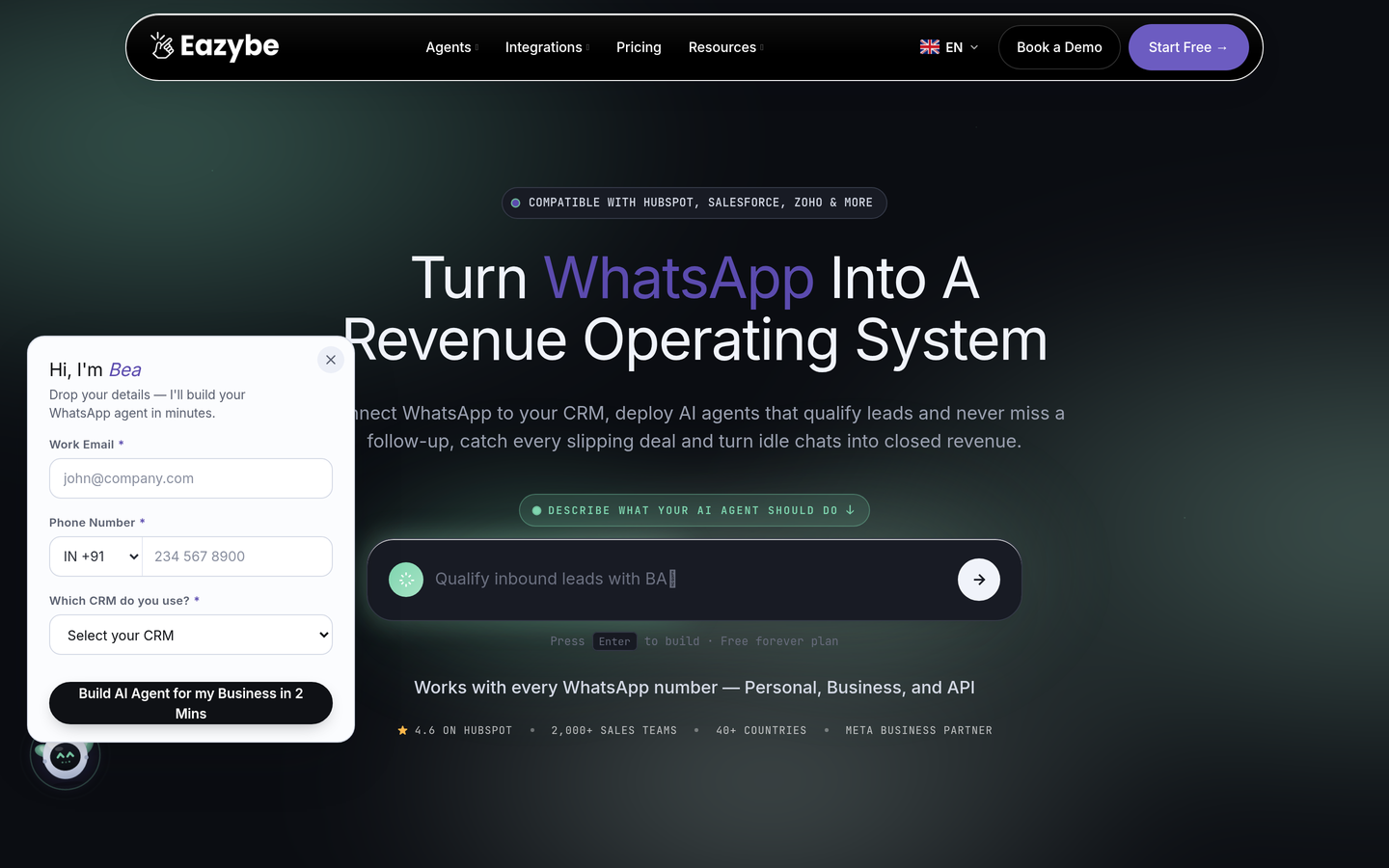
Task: Submit prompt with the arrow circle button
Action: [x=979, y=580]
